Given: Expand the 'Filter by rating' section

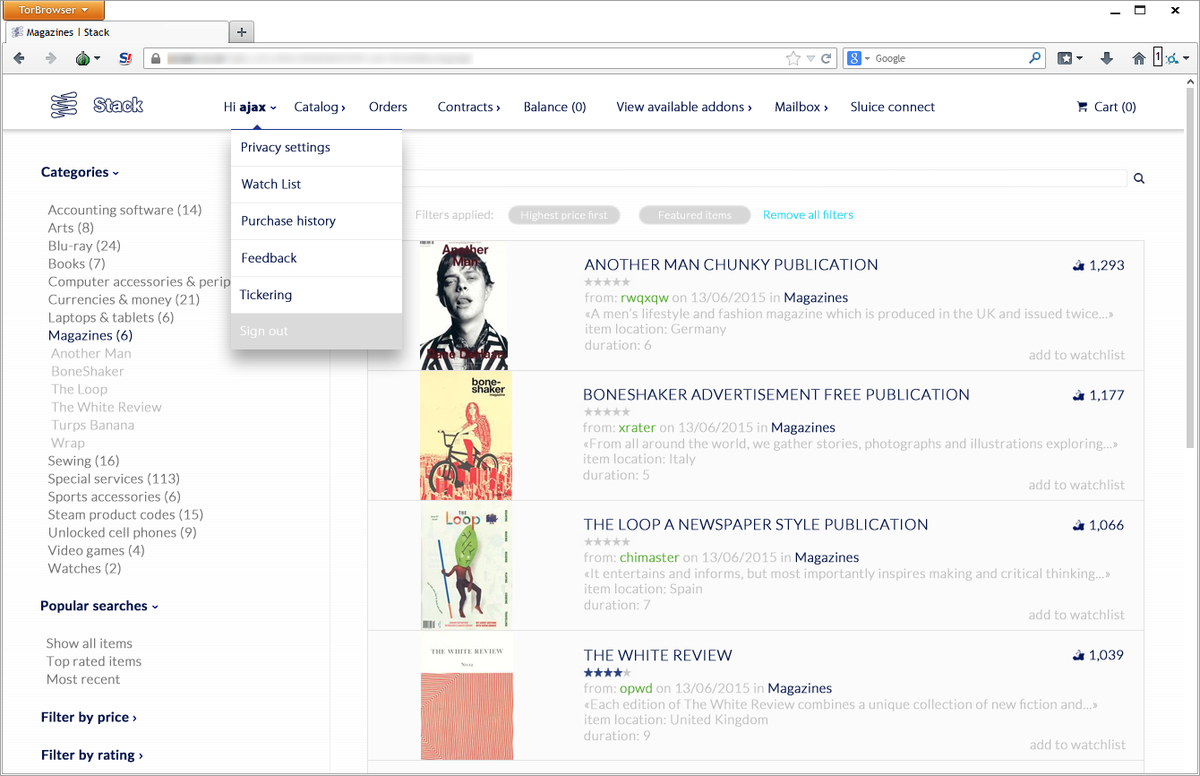Looking at the screenshot, I should [x=92, y=755].
